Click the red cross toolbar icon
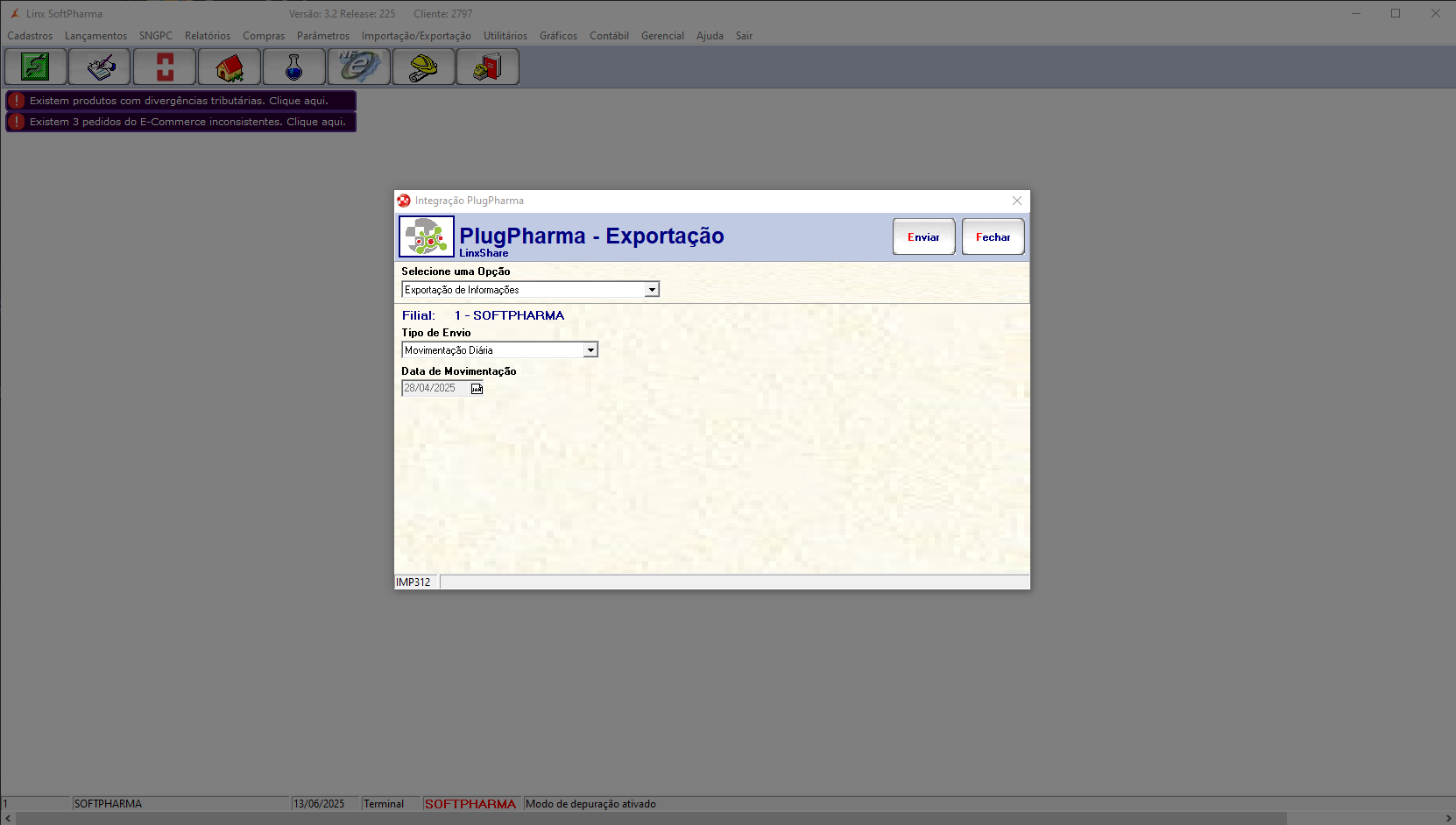The image size is (1456, 825). tap(165, 67)
